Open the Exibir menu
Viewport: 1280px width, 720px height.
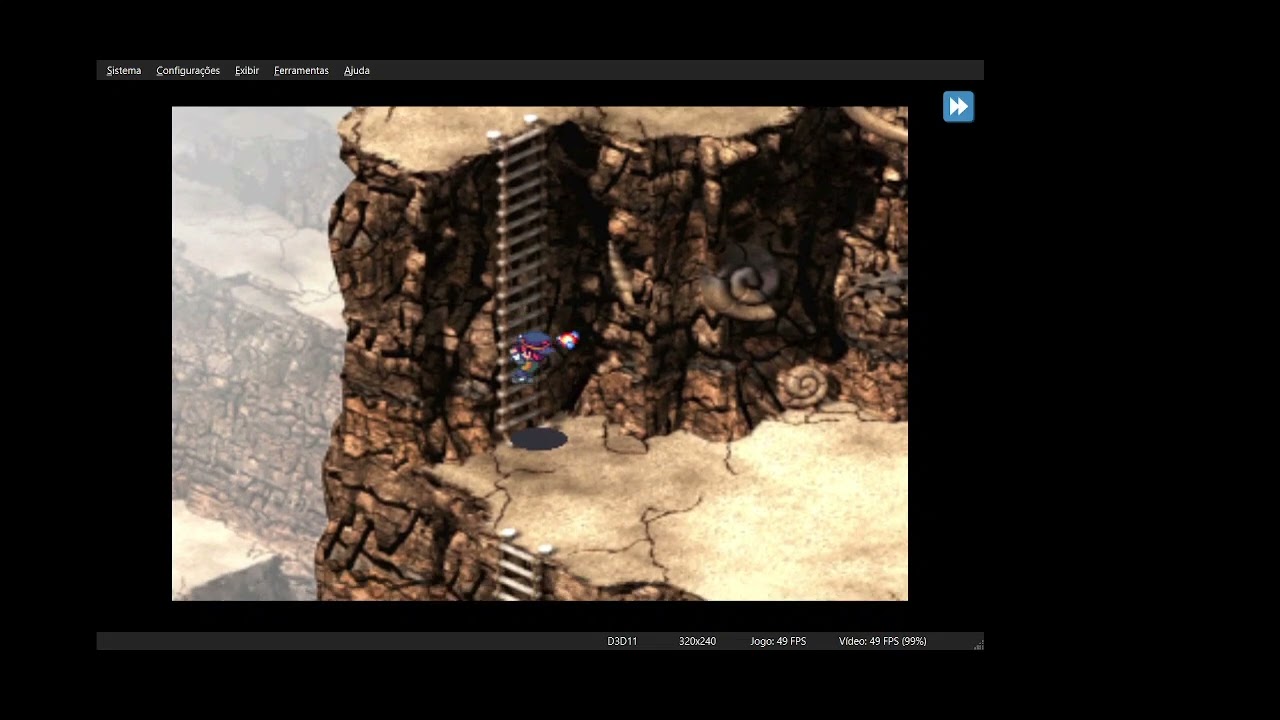coord(247,71)
